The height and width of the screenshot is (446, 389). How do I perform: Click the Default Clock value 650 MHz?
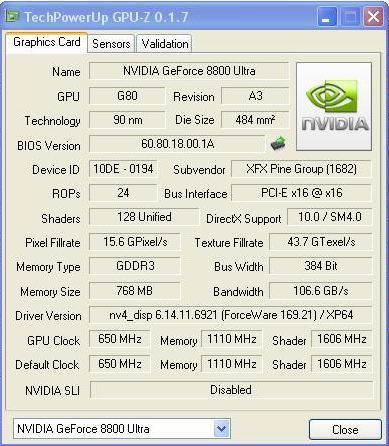(120, 364)
